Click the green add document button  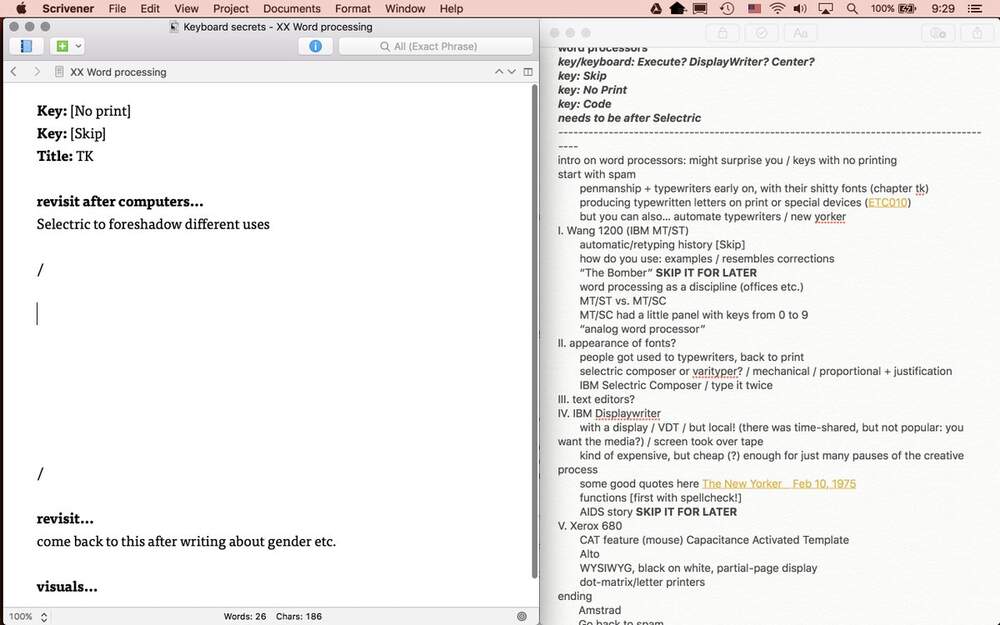62,46
